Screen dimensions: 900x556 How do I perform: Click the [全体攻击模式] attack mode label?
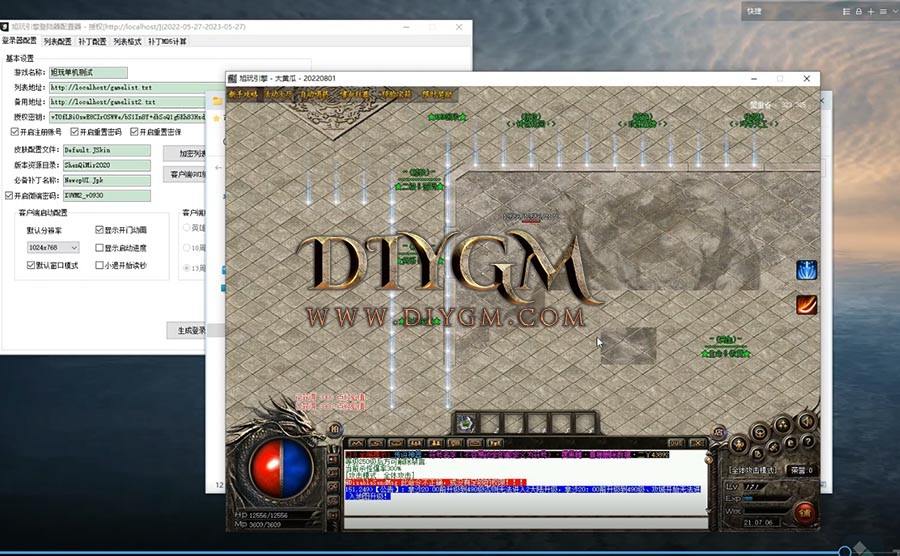tap(751, 470)
